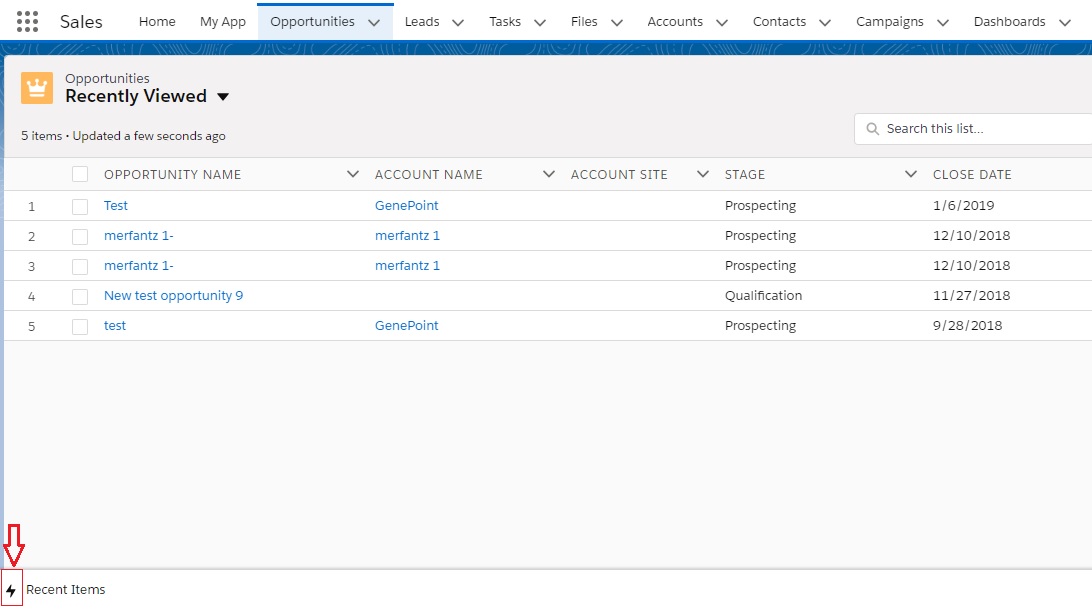Click the pinned list crown icon
The width and height of the screenshot is (1092, 610).
point(36,88)
